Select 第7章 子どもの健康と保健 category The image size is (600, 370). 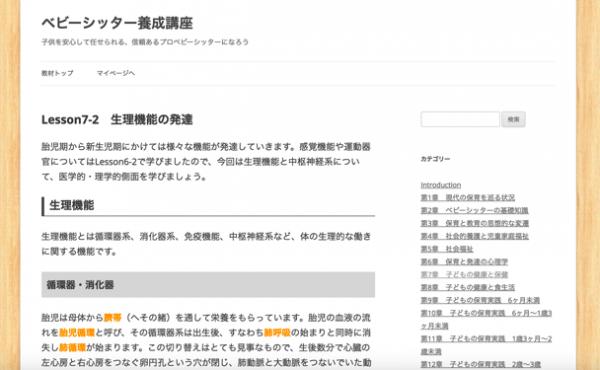(x=464, y=275)
